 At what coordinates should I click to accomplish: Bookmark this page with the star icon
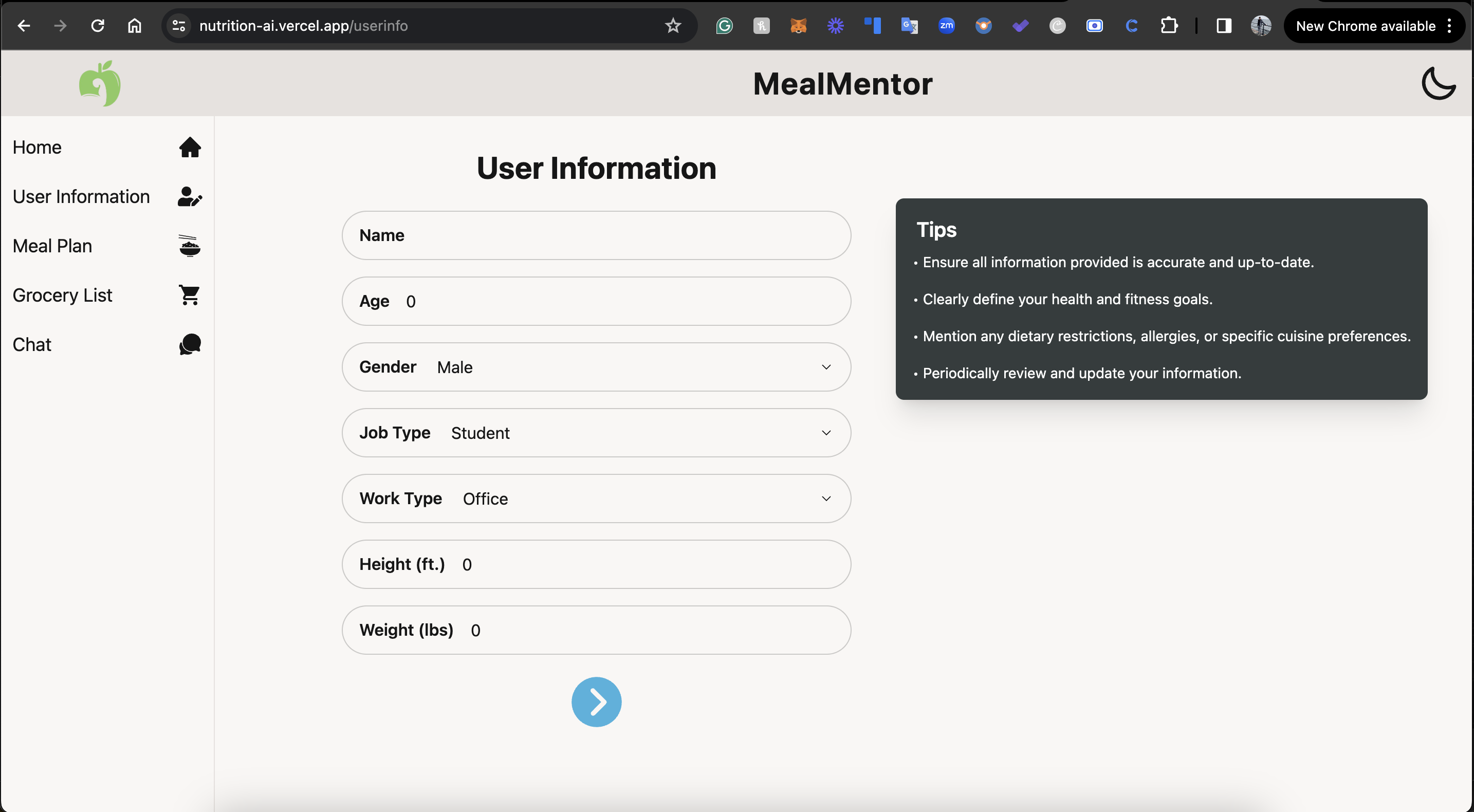673,26
